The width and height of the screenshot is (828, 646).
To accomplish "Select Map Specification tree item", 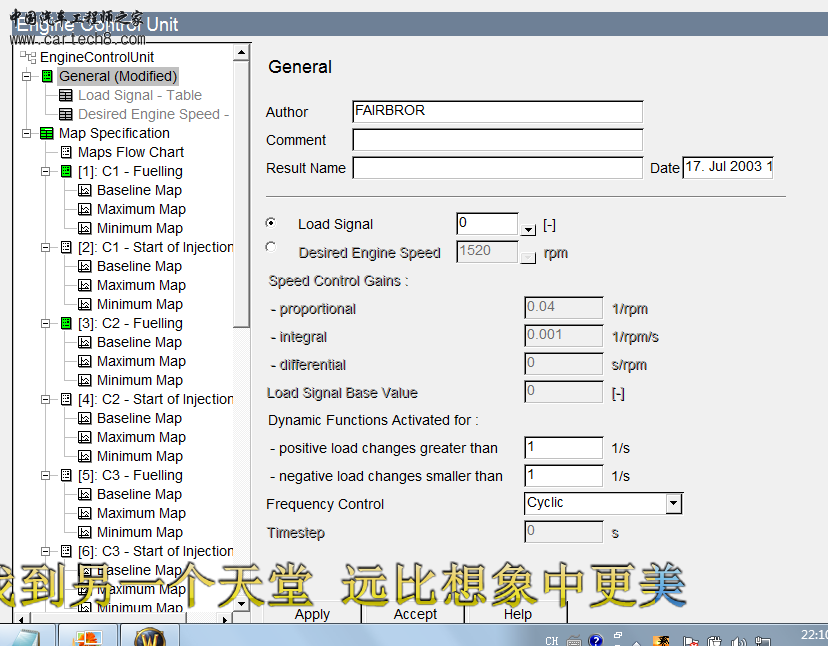I will (x=114, y=134).
